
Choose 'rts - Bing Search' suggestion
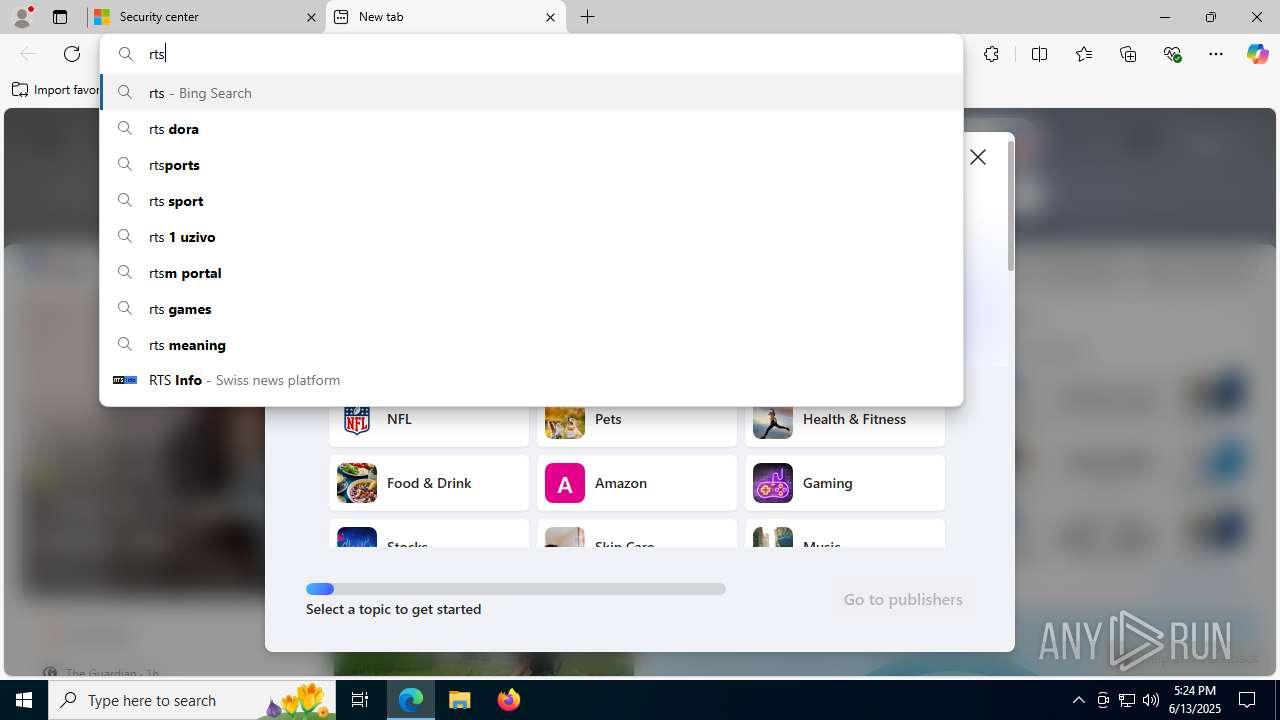click(531, 93)
